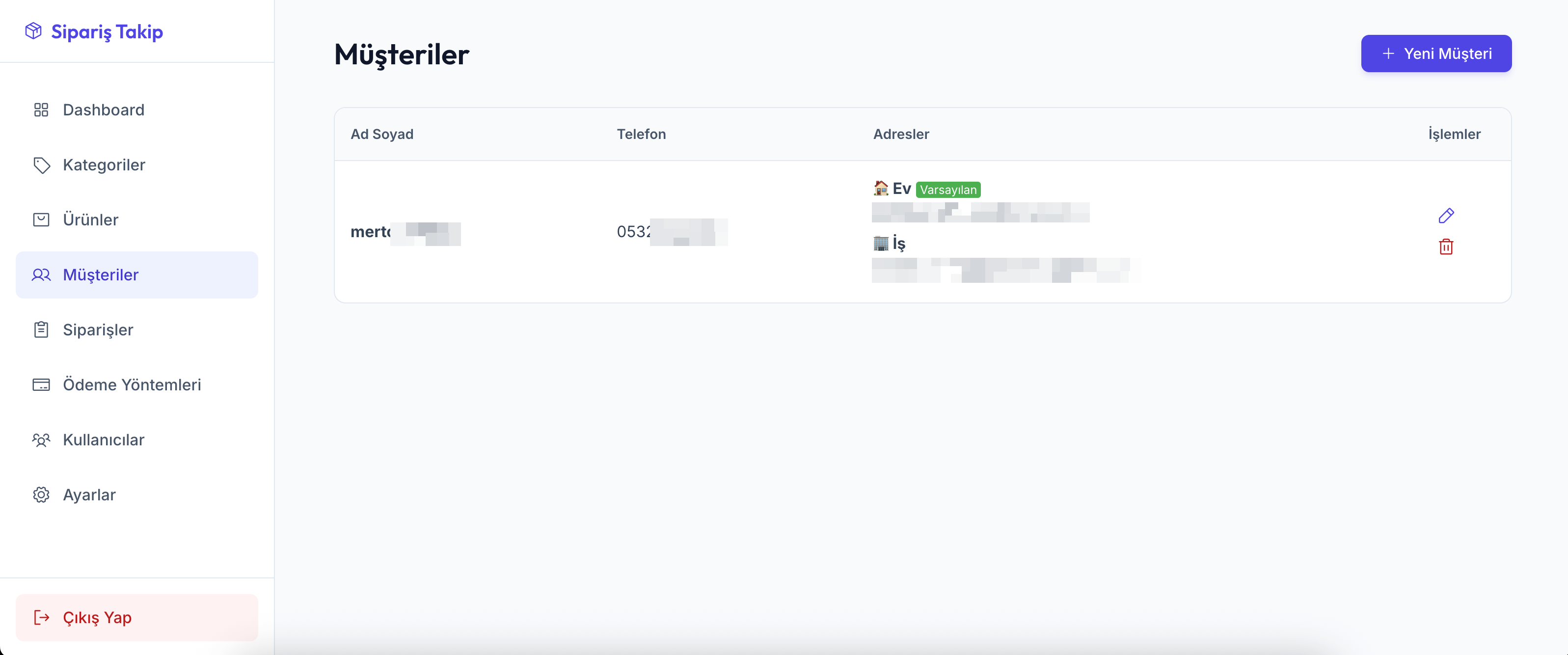The width and height of the screenshot is (1568, 655).
Task: Click the Kategoriler tag icon
Action: tap(41, 165)
